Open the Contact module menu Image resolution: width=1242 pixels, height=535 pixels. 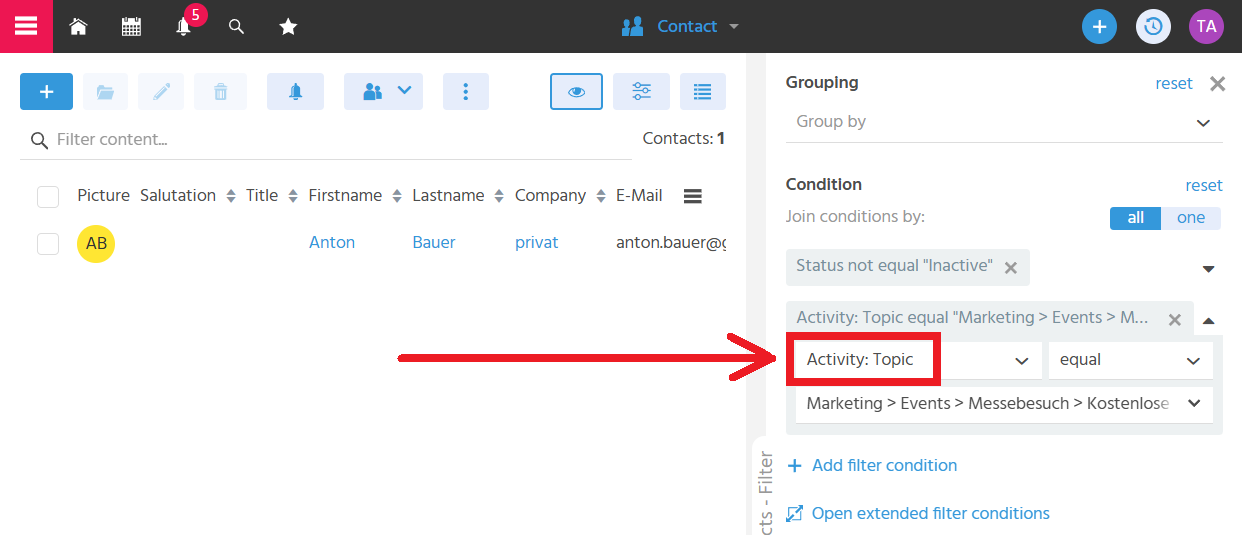coord(681,27)
